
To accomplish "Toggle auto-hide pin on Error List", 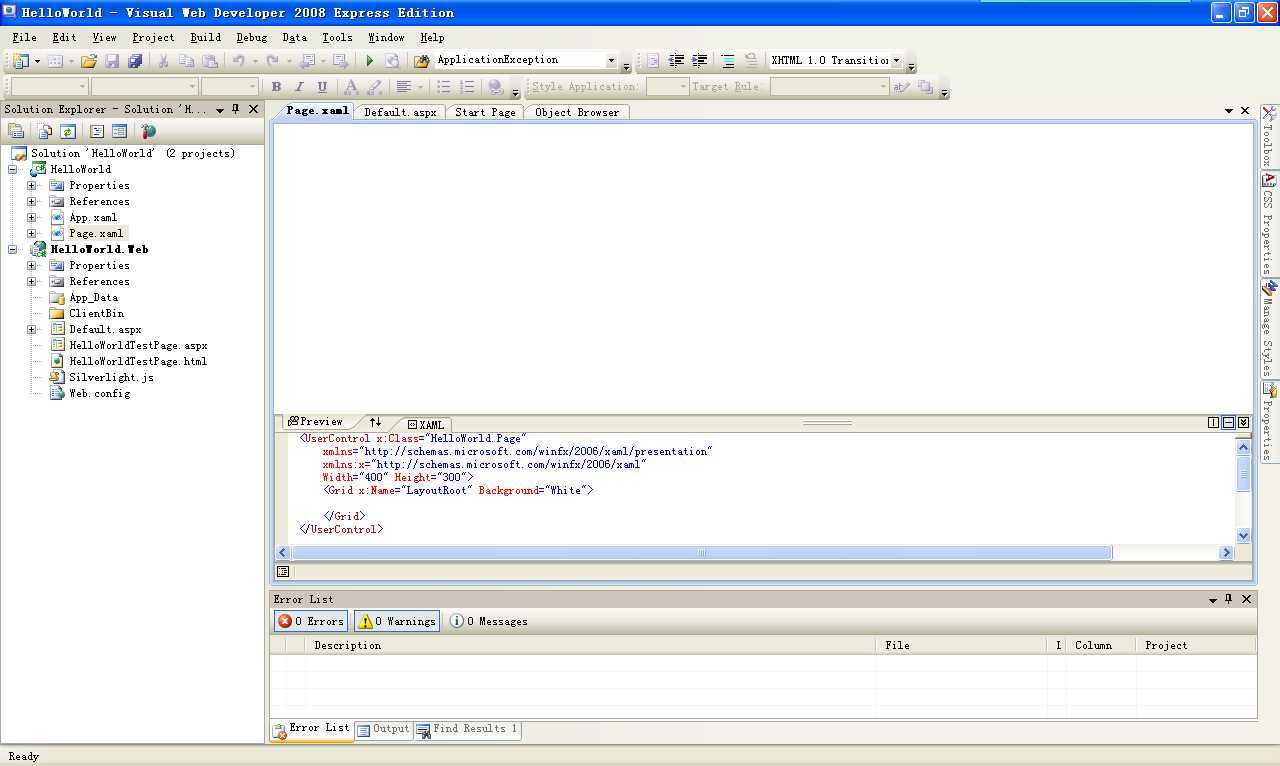I will point(1229,599).
